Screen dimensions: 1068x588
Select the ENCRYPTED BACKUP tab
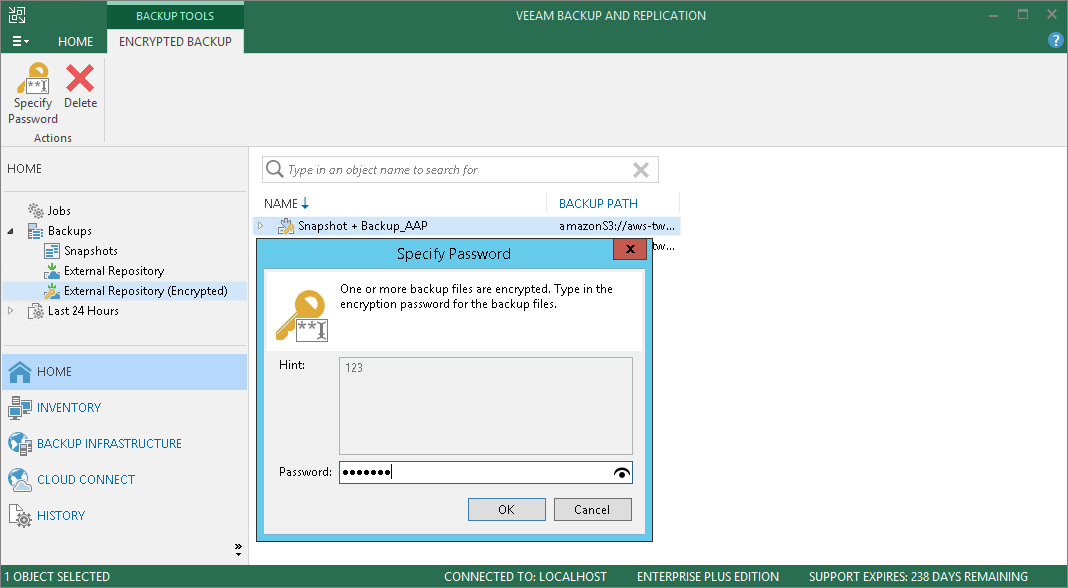(x=175, y=42)
